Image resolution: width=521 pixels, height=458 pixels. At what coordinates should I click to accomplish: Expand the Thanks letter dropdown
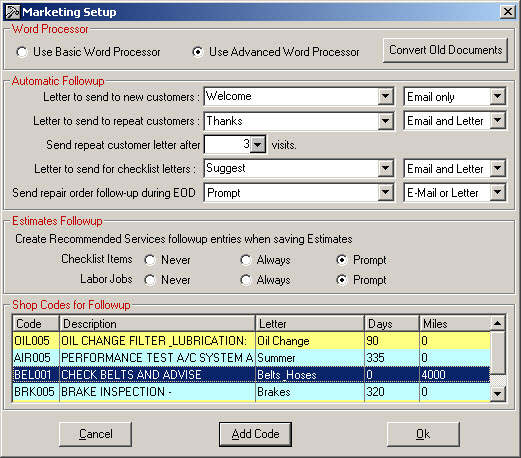(x=385, y=121)
